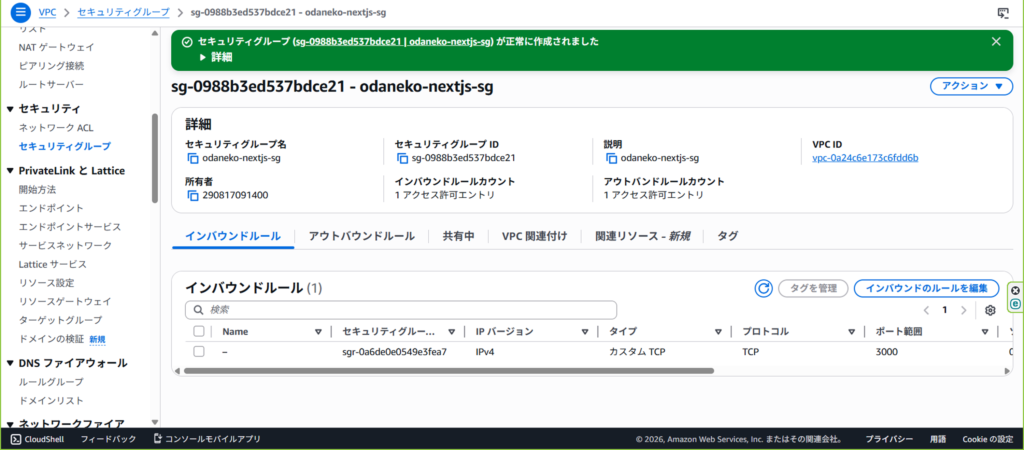Viewport: 1024px width, 450px height.
Task: Click the inbound rules search field
Action: pyautogui.click(x=400, y=310)
